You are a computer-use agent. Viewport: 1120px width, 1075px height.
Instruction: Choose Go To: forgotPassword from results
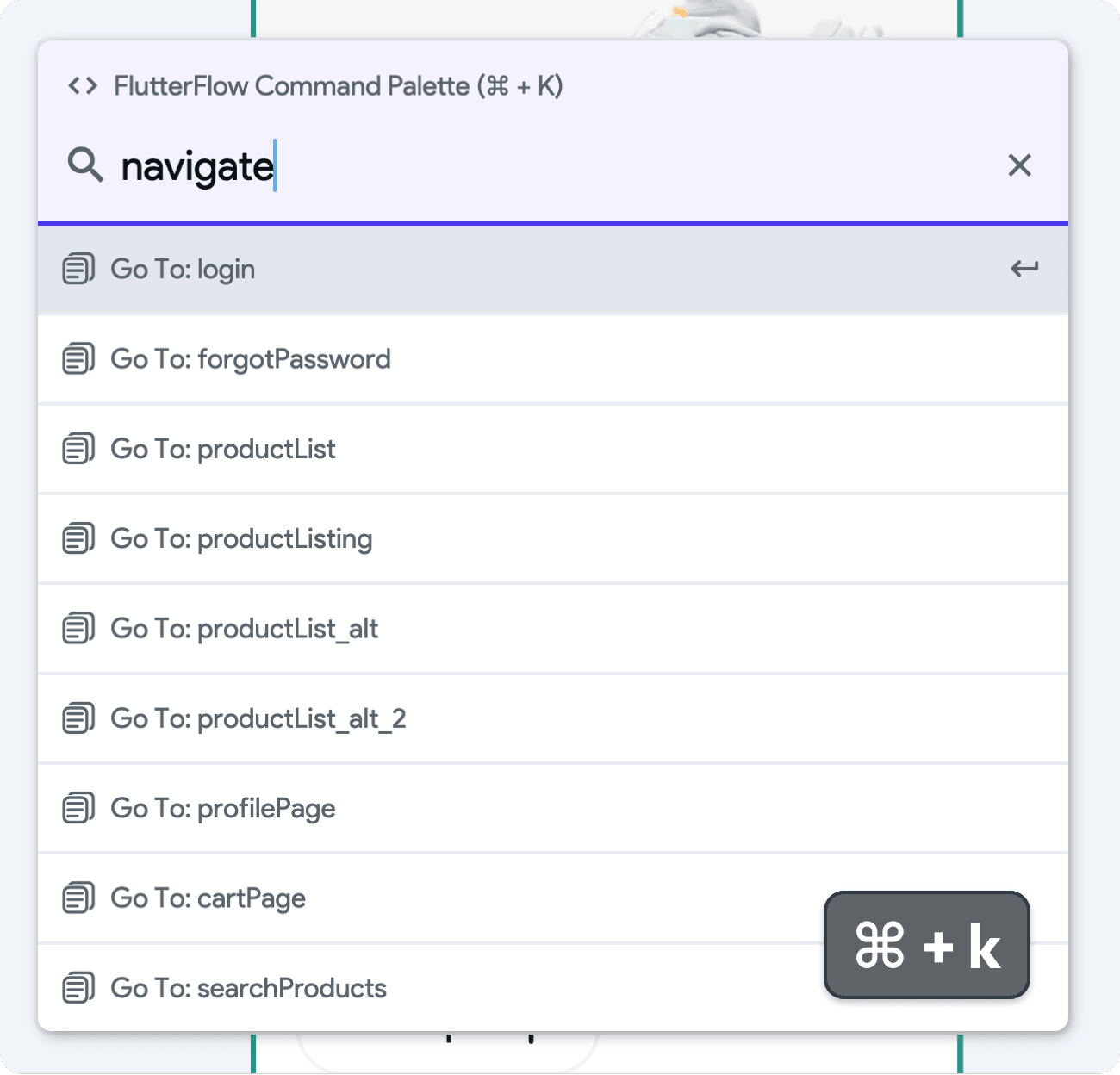251,359
